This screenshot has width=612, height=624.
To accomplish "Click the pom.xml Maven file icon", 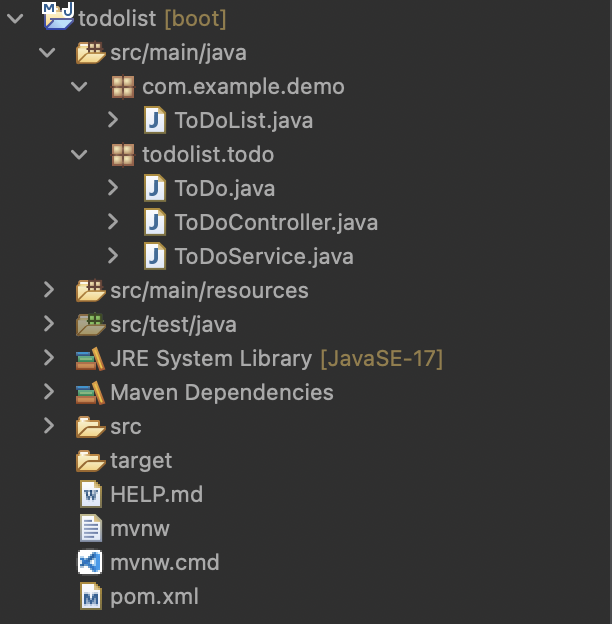I will click(x=91, y=596).
